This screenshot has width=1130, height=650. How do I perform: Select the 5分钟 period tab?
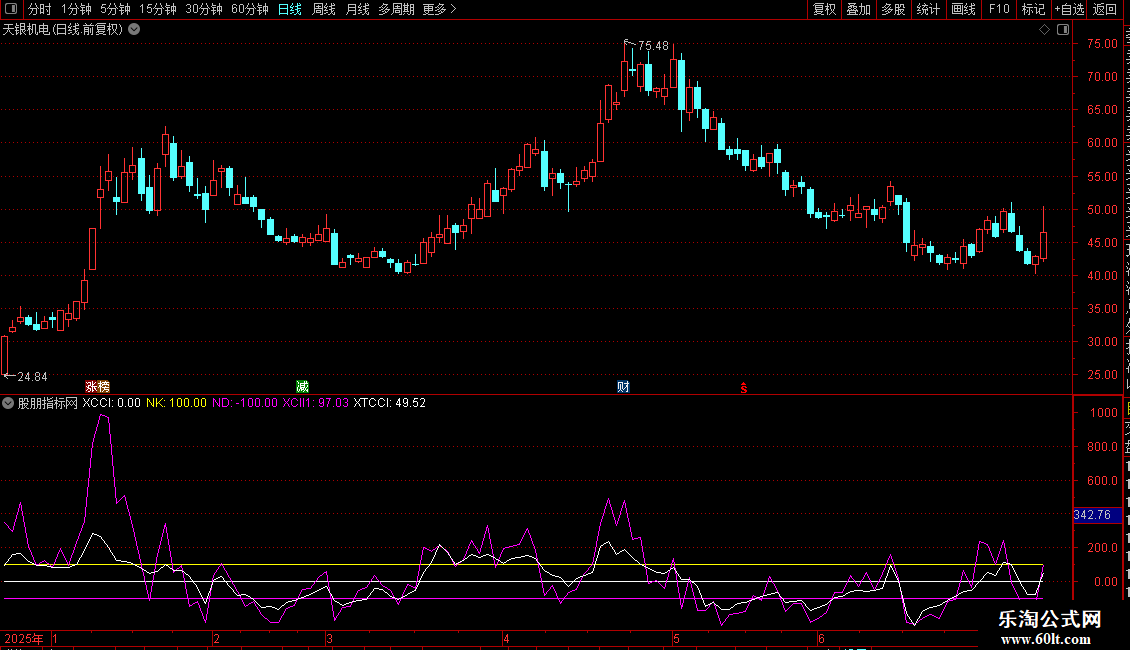point(115,9)
